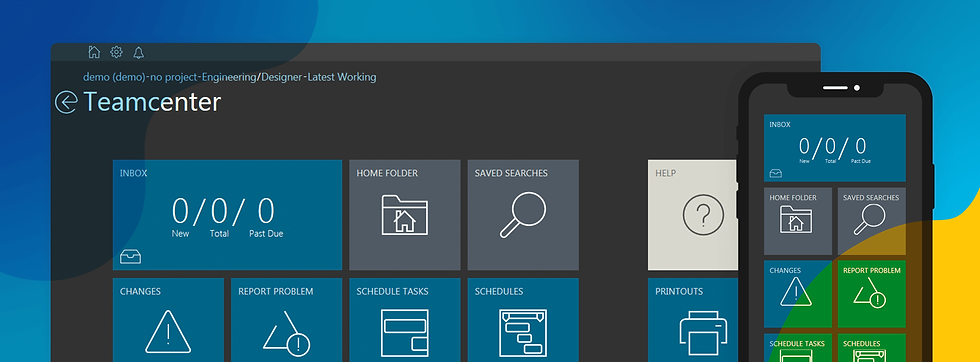
Task: Open the desktop INBOX tile
Action: [x=228, y=214]
